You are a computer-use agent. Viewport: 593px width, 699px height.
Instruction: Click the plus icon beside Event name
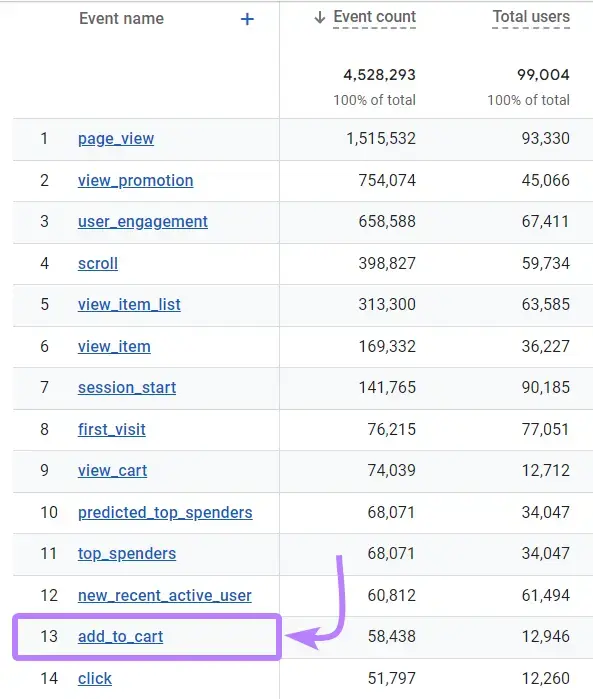tap(247, 19)
